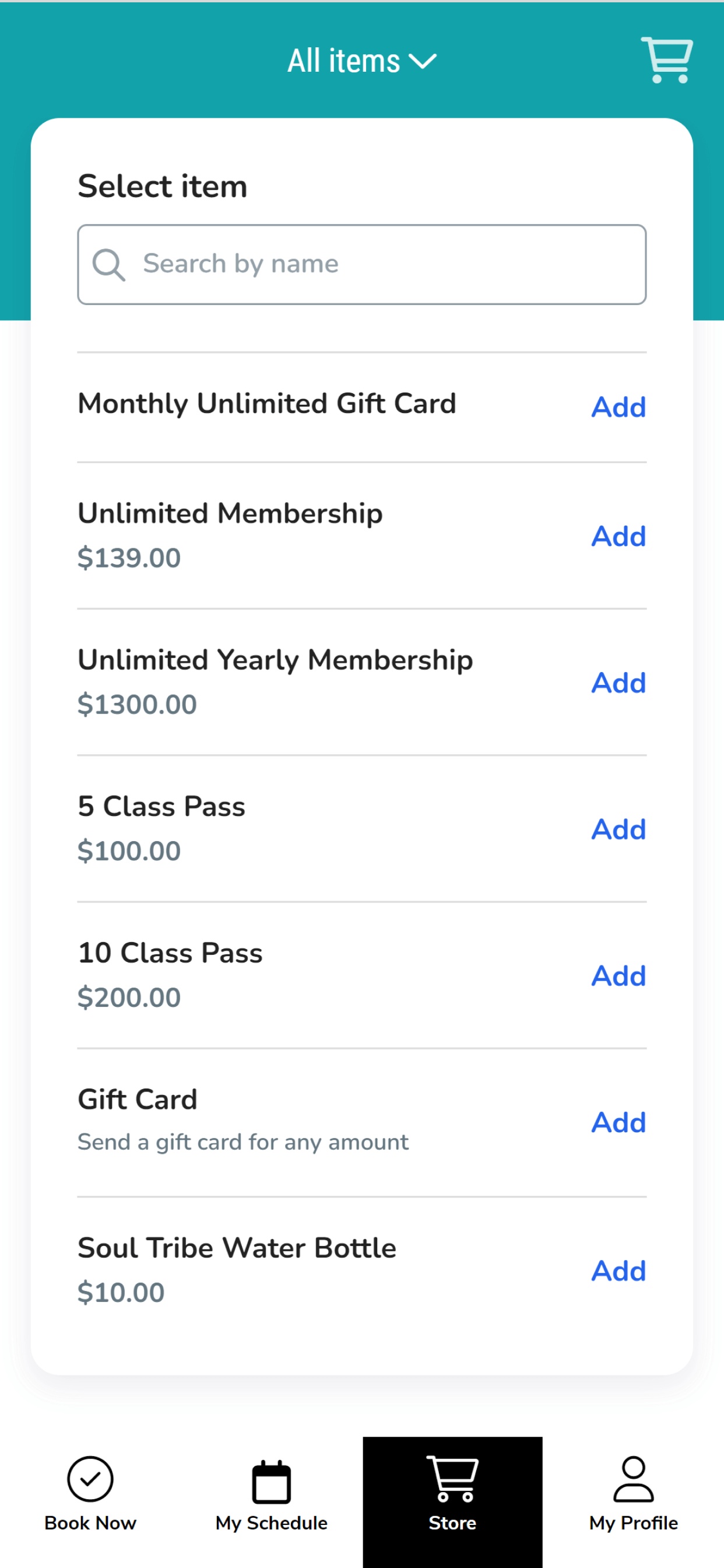Focus the Search by name field
This screenshot has height=1568, width=724.
(x=362, y=264)
